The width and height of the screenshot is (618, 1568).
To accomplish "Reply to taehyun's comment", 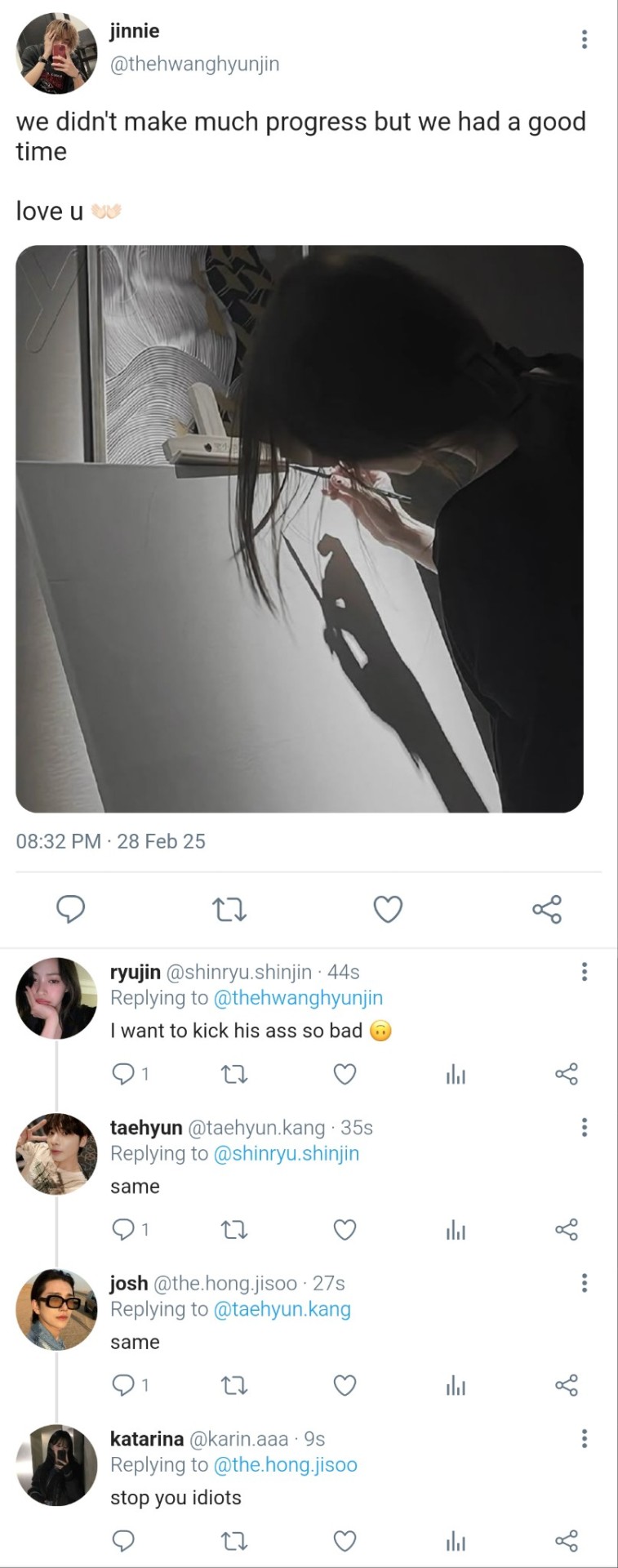I will coord(123,1229).
